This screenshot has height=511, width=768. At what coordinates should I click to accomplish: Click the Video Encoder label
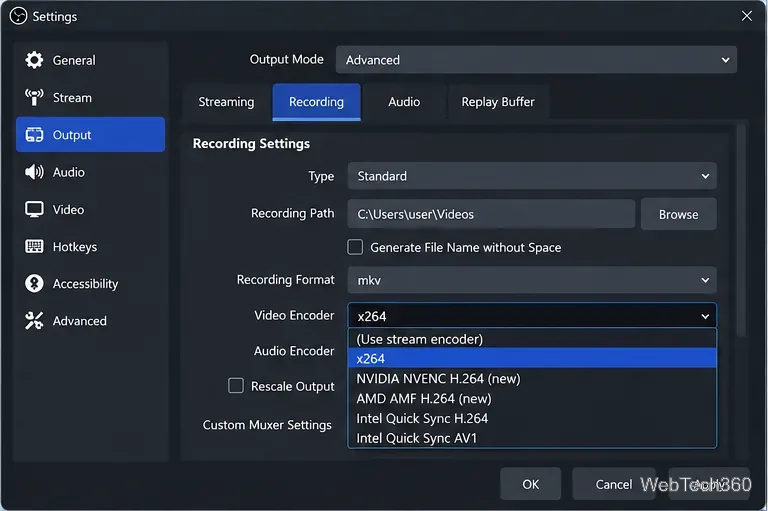click(294, 315)
